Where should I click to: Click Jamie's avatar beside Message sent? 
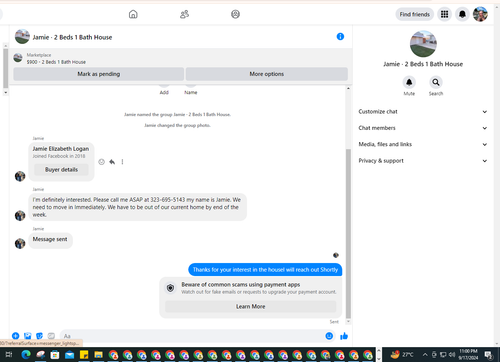(20, 243)
